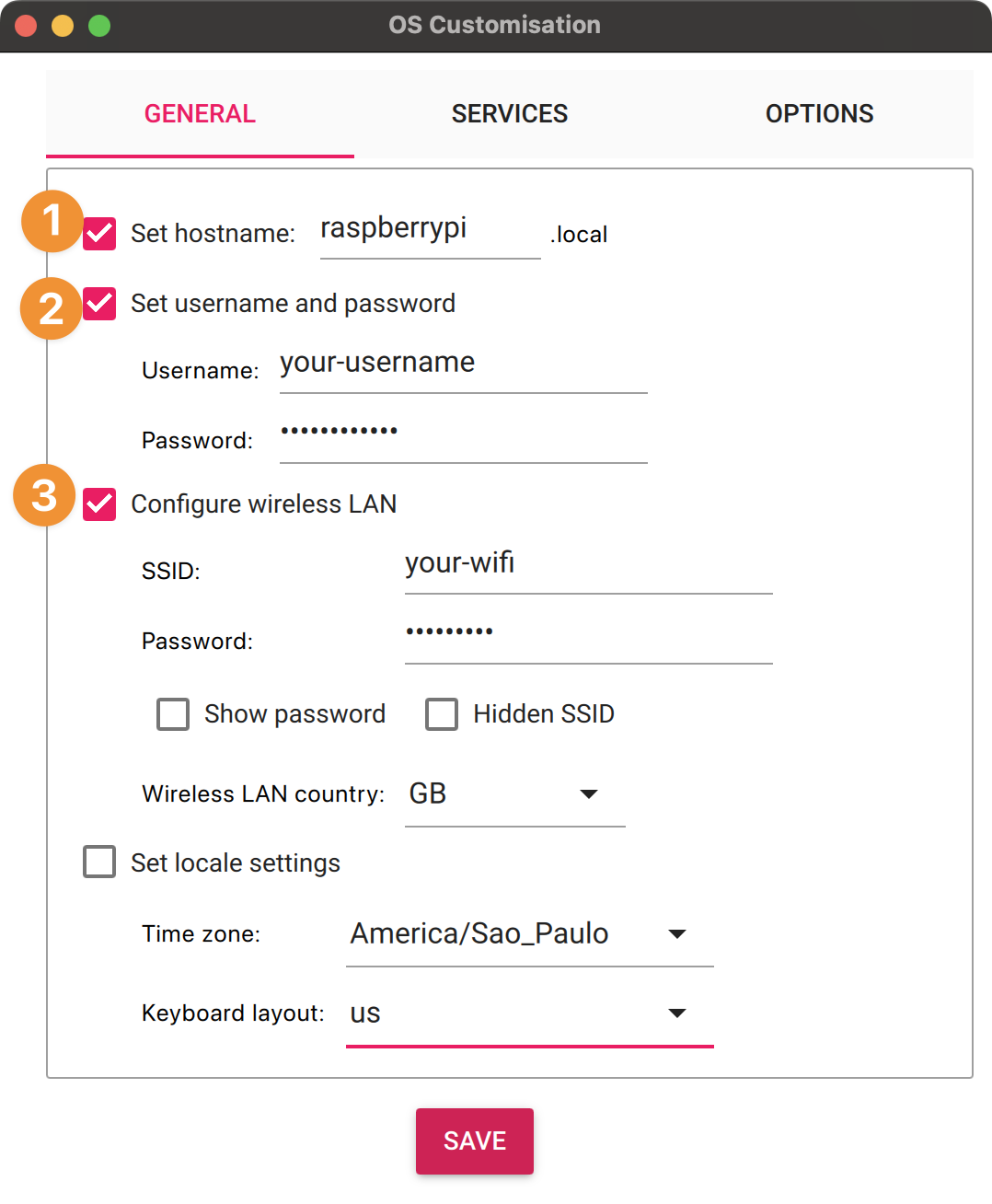
Task: Switch to the SERVICES tab
Action: click(509, 113)
